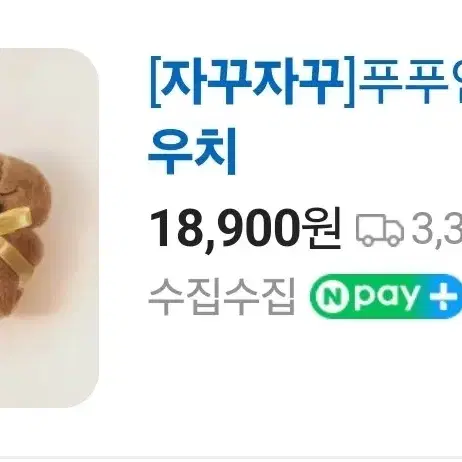Open the product thumbnail image
Screen dimensions: 462x462
(x=49, y=229)
